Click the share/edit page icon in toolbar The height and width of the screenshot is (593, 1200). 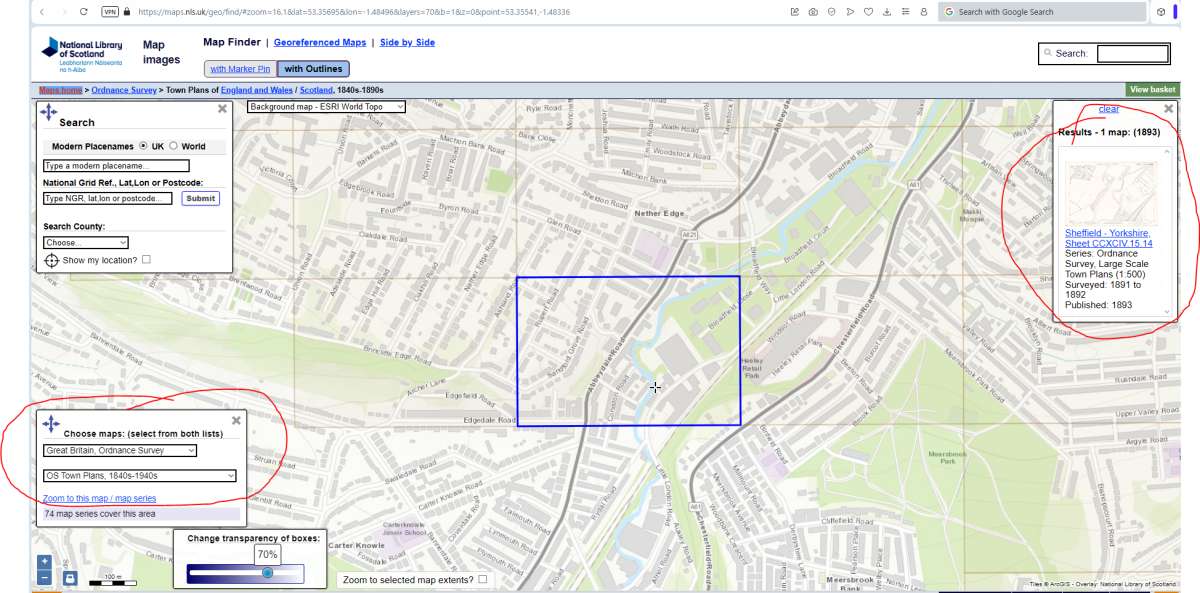click(x=794, y=12)
